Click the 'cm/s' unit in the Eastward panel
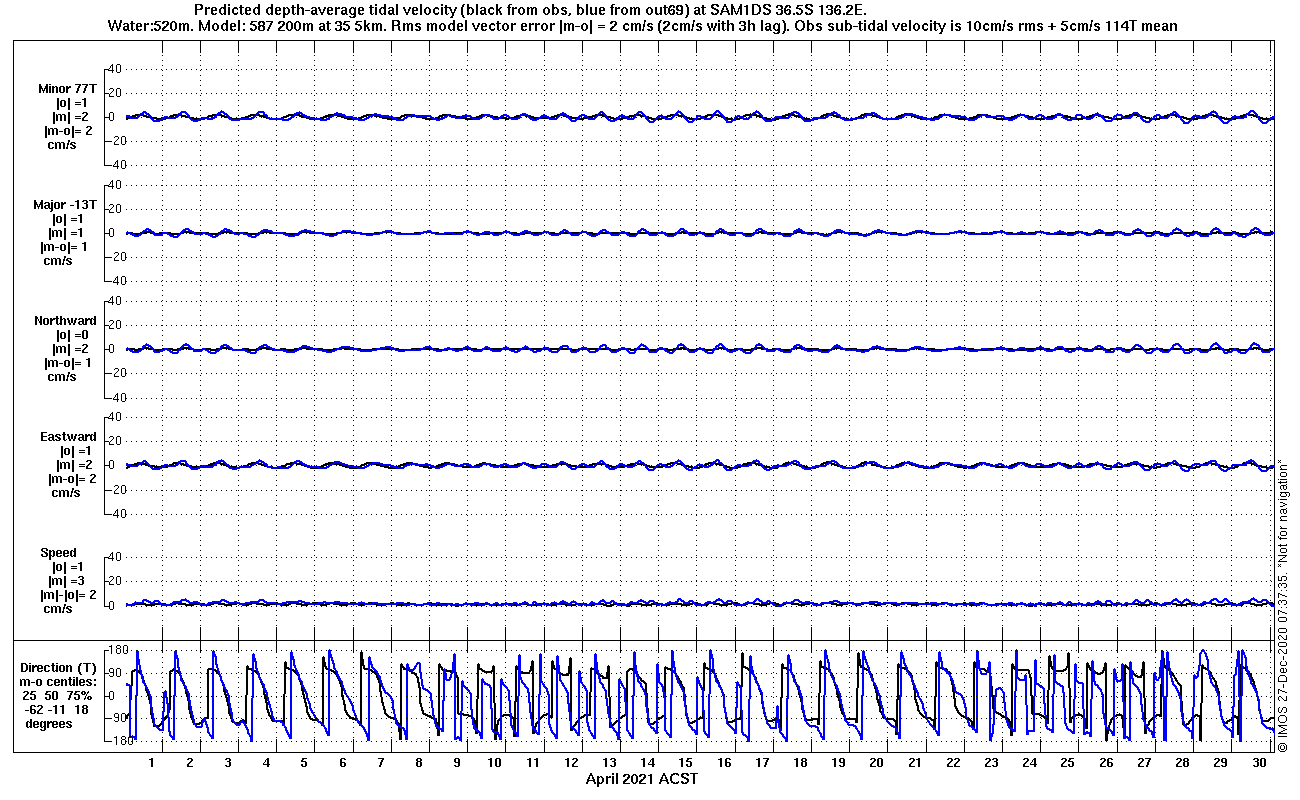Image resolution: width=1300 pixels, height=800 pixels. (x=67, y=493)
